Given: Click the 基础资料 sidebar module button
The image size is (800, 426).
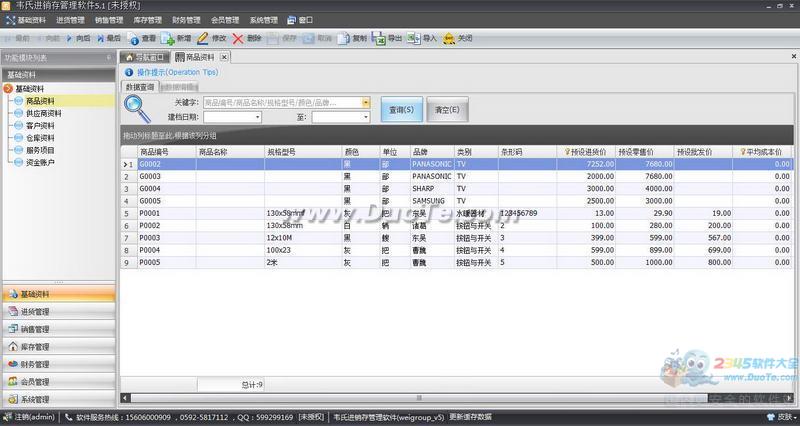Looking at the screenshot, I should 59,294.
